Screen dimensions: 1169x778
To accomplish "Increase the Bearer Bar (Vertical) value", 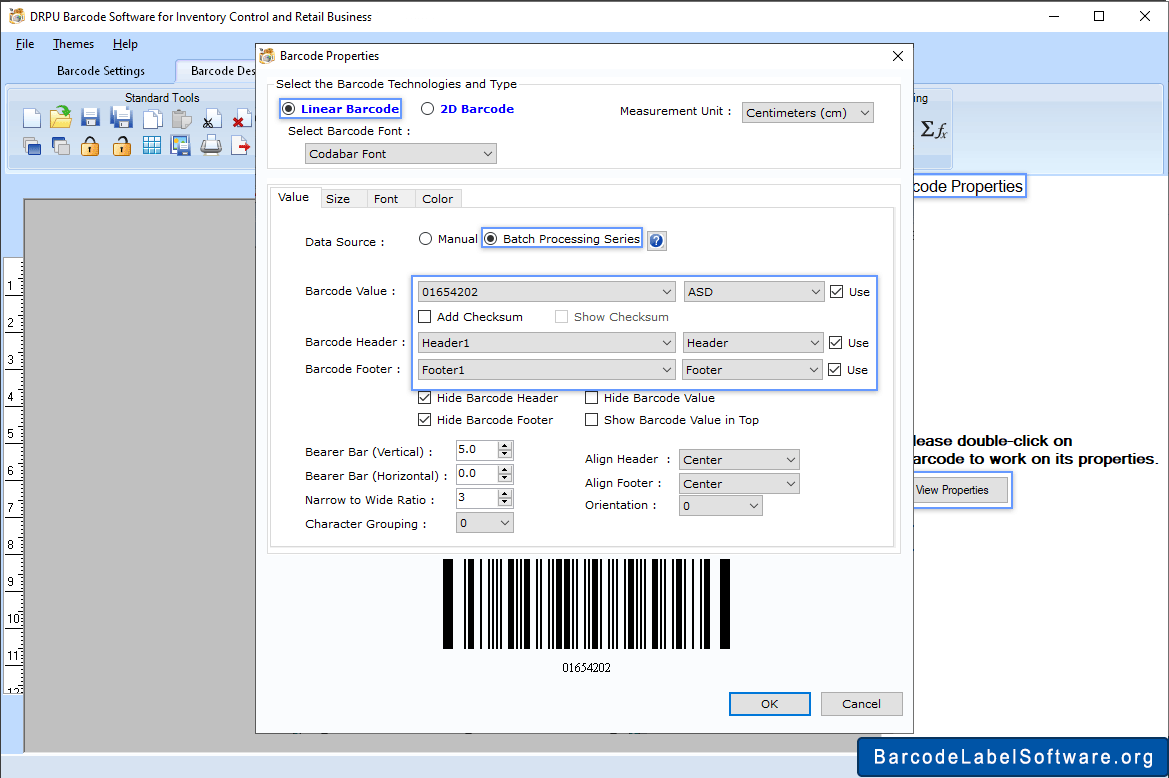I will pyautogui.click(x=505, y=446).
